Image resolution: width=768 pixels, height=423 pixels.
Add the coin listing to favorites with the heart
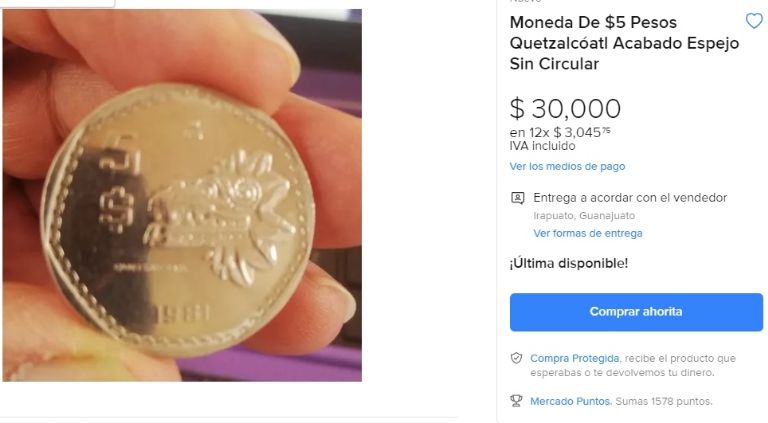pyautogui.click(x=754, y=21)
